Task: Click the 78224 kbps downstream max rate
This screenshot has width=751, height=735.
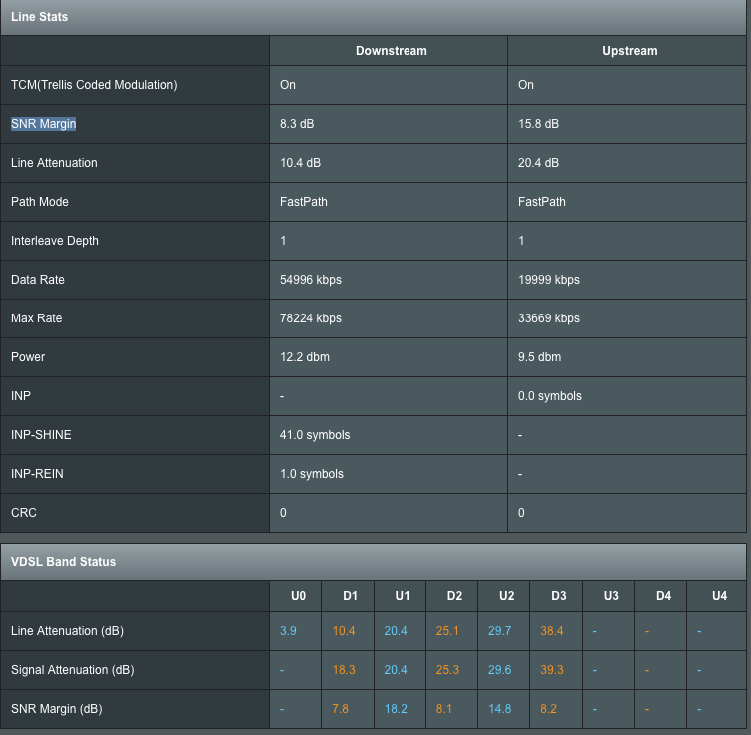Action: coord(311,319)
